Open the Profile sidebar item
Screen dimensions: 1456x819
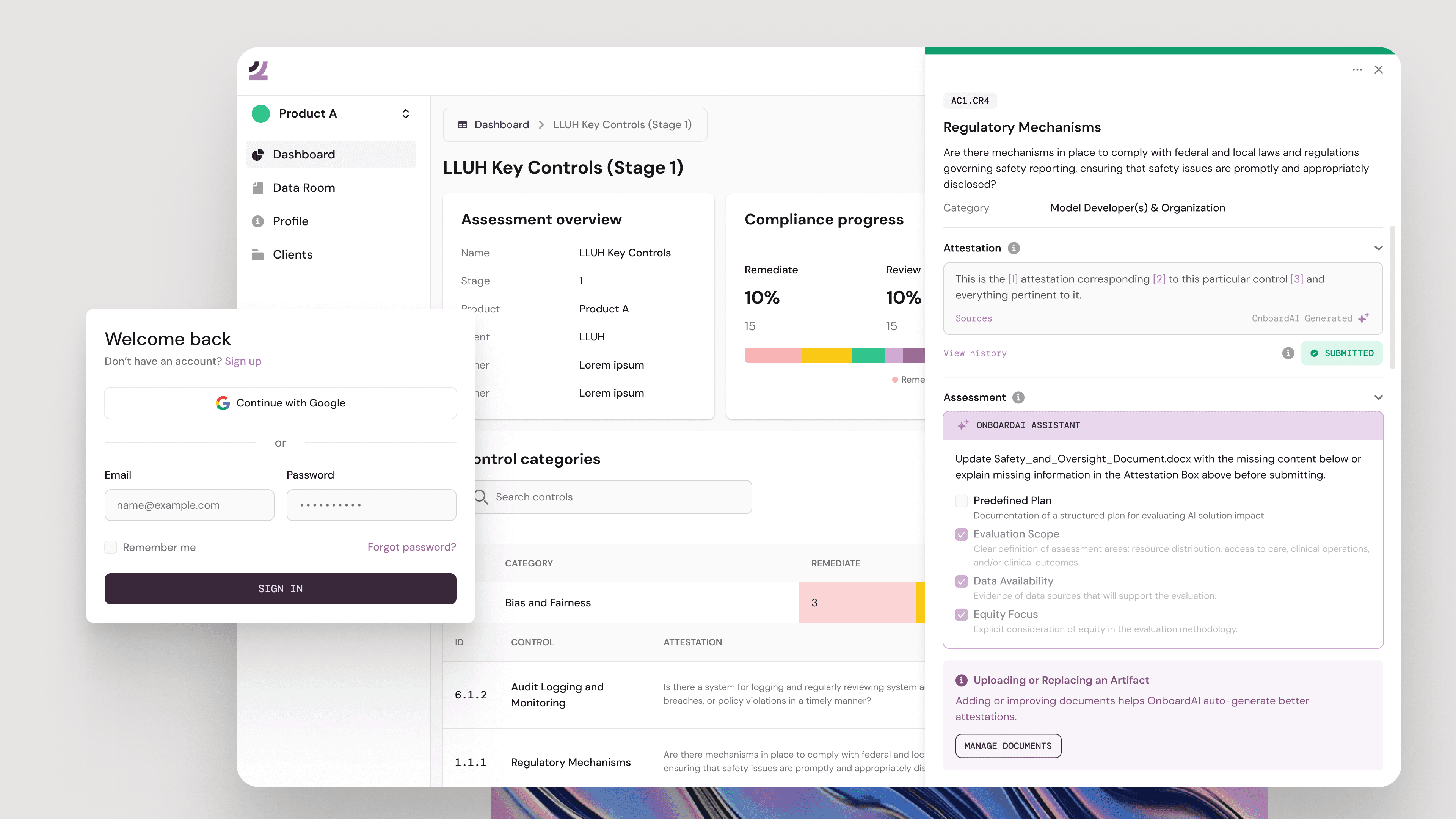(x=290, y=221)
